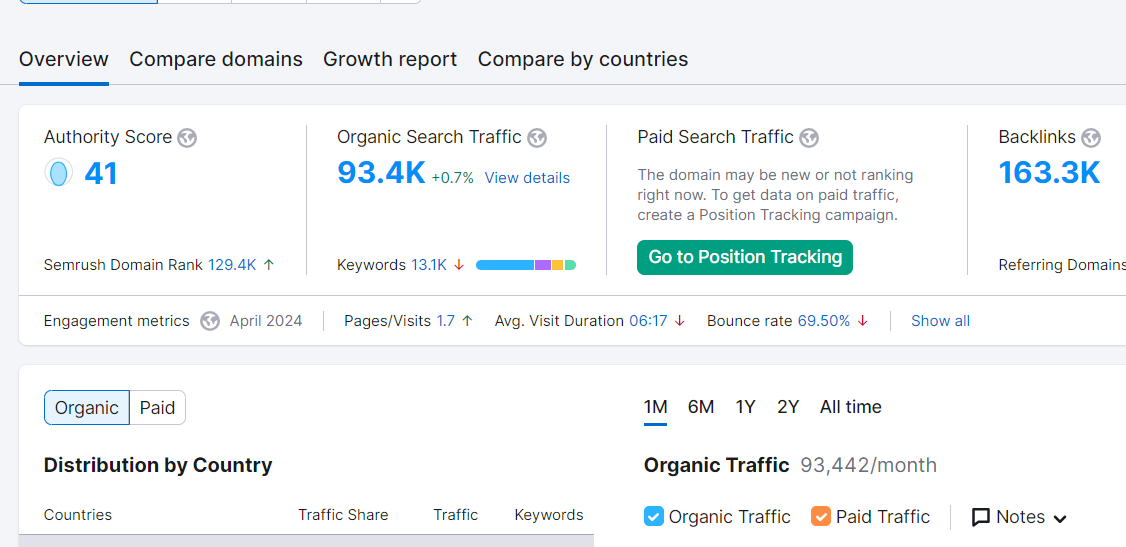Select the All time range

[x=851, y=407]
